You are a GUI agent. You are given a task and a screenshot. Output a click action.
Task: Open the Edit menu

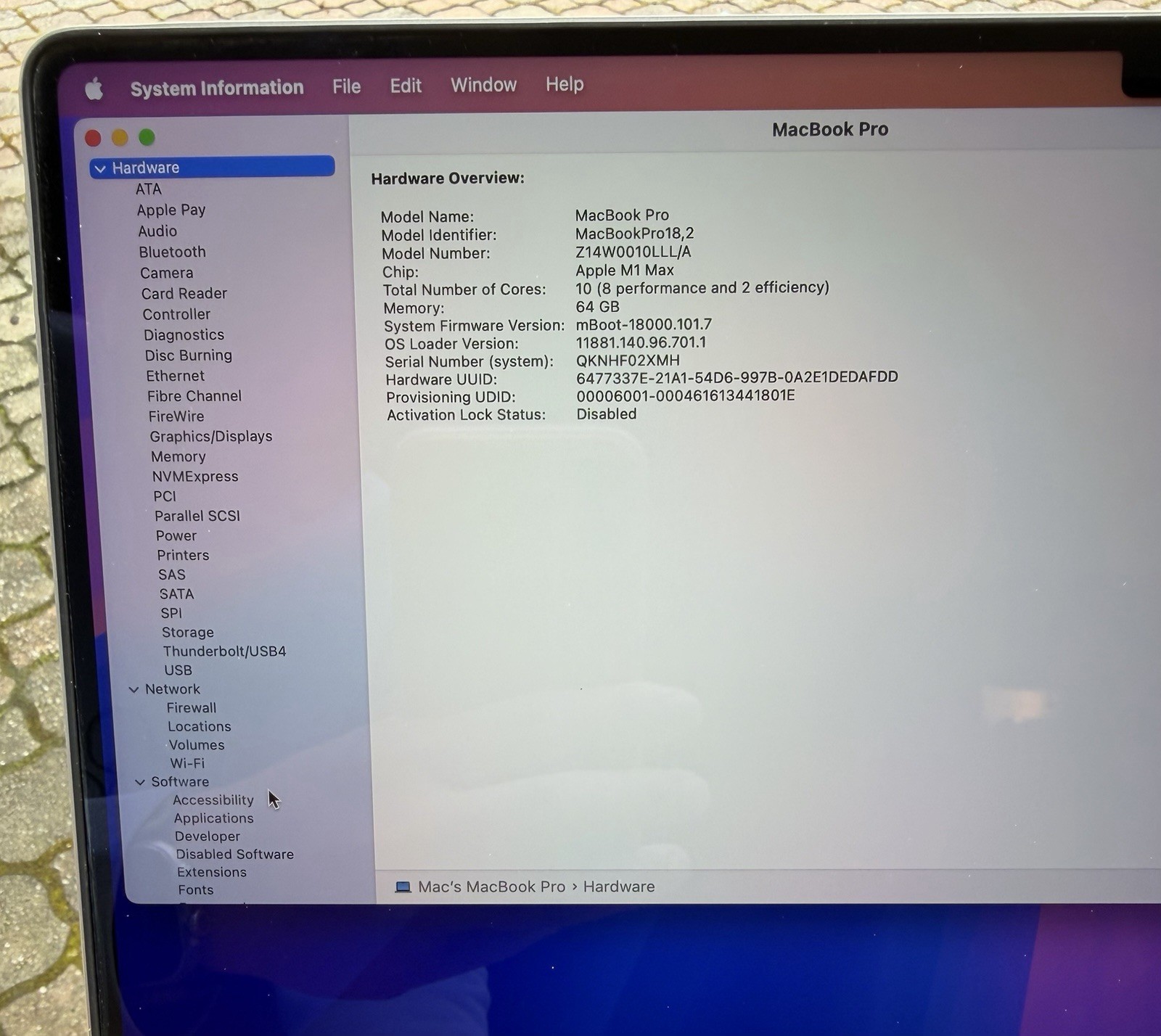click(406, 86)
